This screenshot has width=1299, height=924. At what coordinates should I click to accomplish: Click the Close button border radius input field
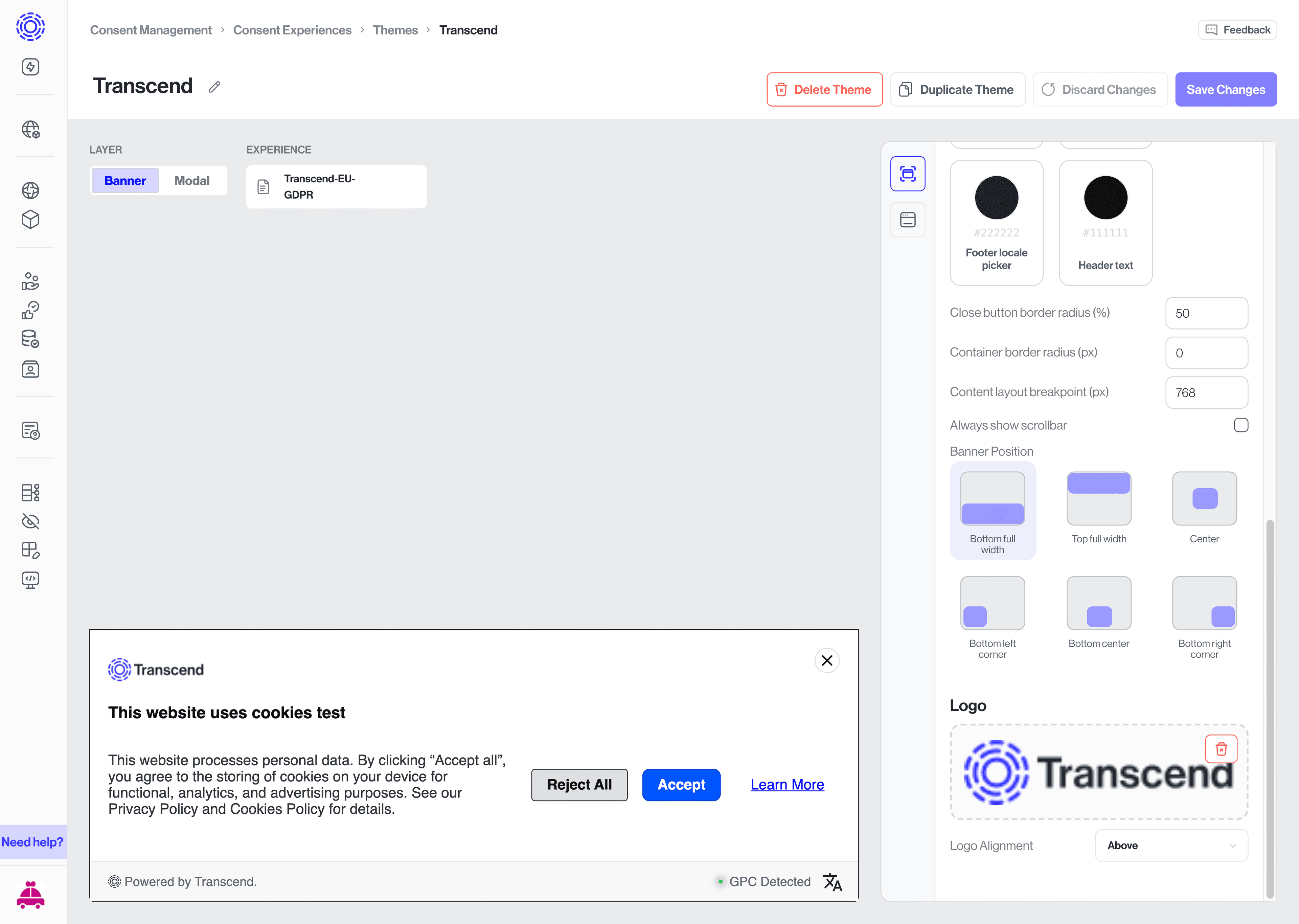(1206, 313)
